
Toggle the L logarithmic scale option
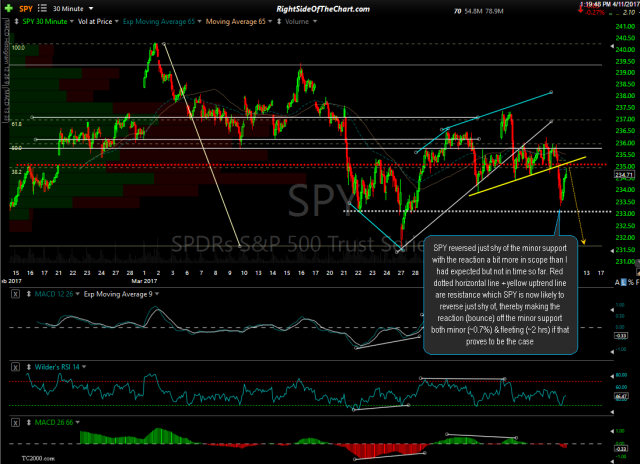pyautogui.click(x=623, y=282)
